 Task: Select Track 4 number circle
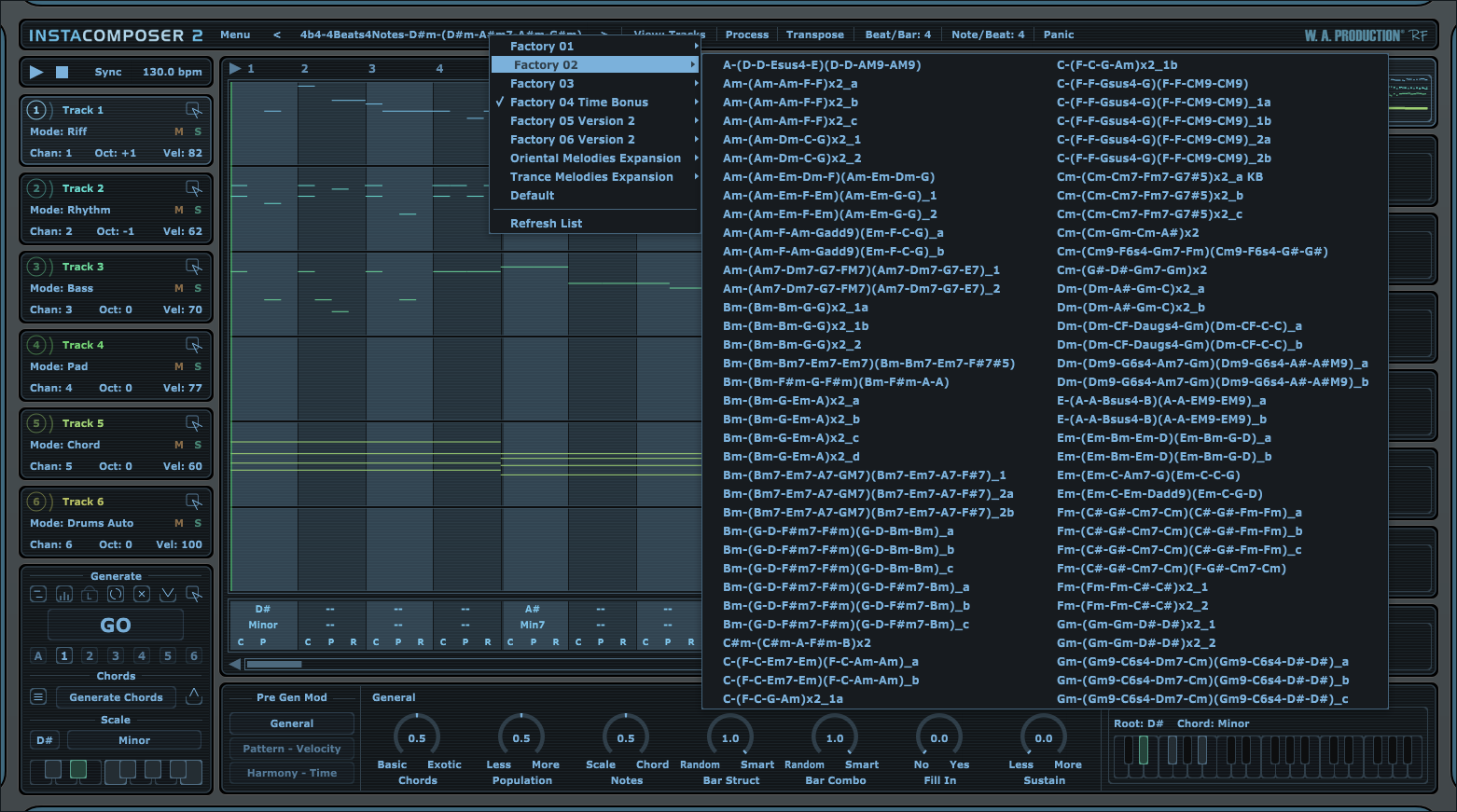(36, 345)
